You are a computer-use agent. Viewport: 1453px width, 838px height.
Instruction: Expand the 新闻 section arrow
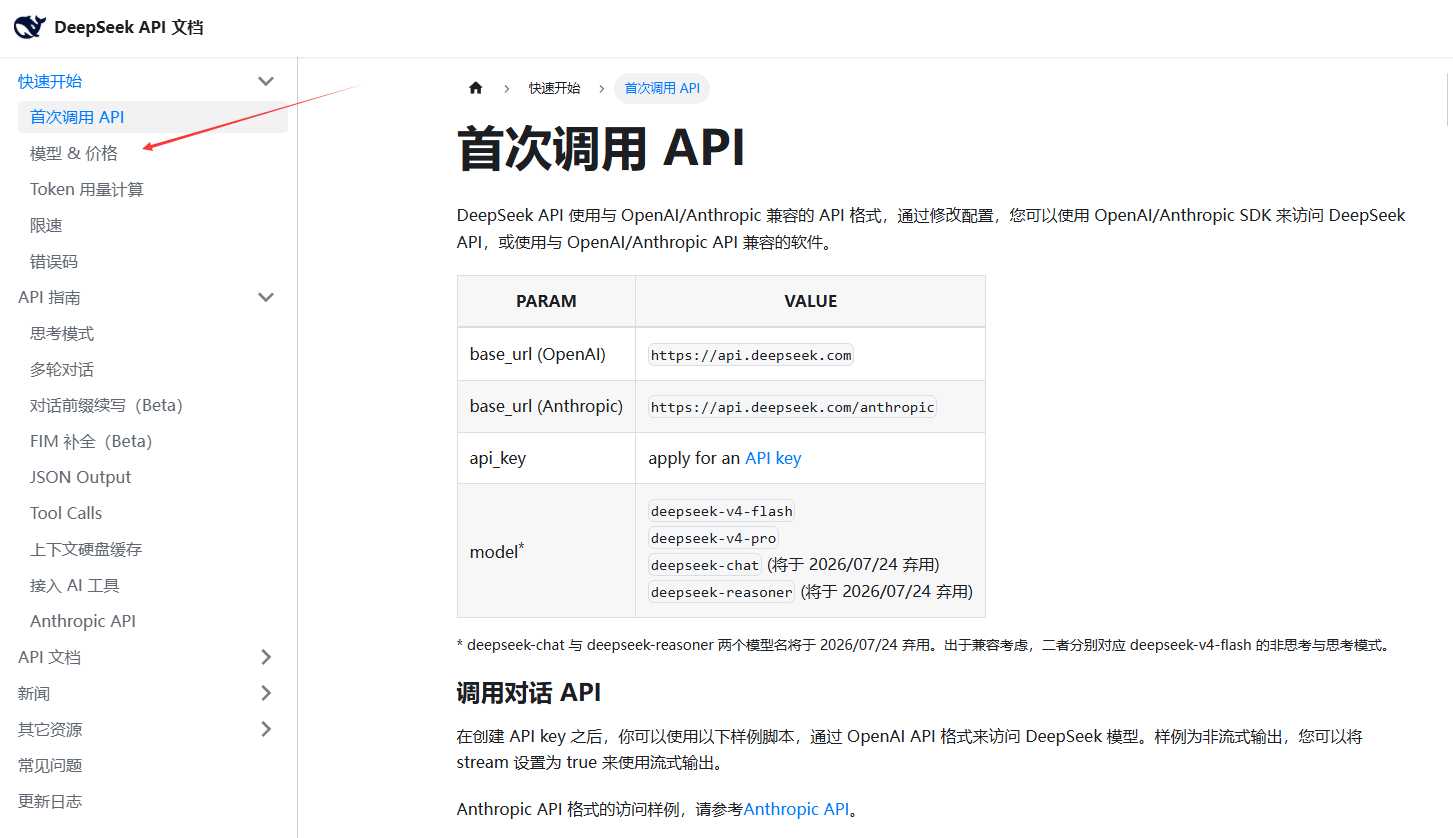(266, 693)
